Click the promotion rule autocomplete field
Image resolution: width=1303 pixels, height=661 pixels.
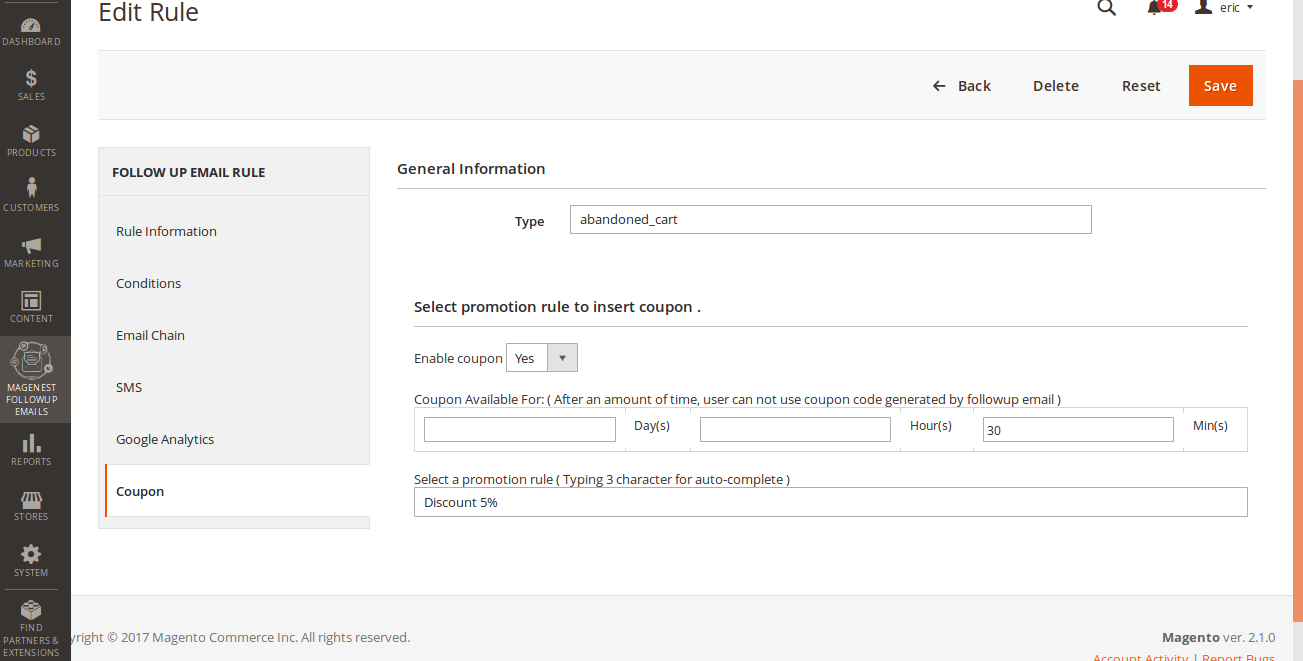click(x=830, y=502)
